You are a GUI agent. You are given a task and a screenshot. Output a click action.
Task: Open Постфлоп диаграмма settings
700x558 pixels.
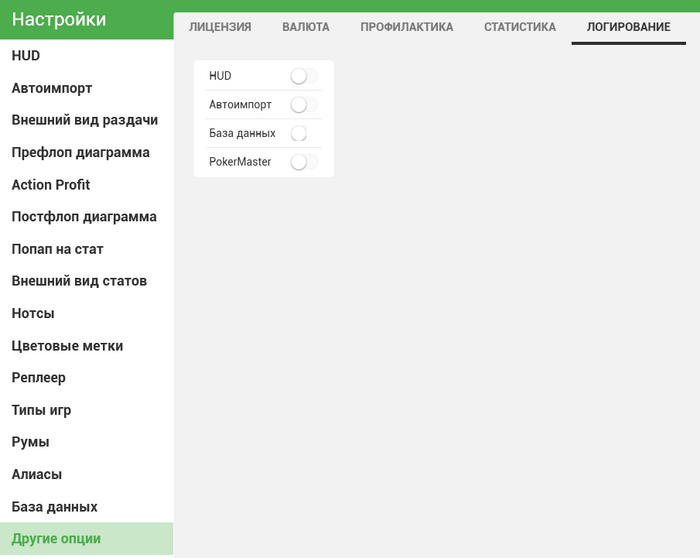(x=87, y=217)
